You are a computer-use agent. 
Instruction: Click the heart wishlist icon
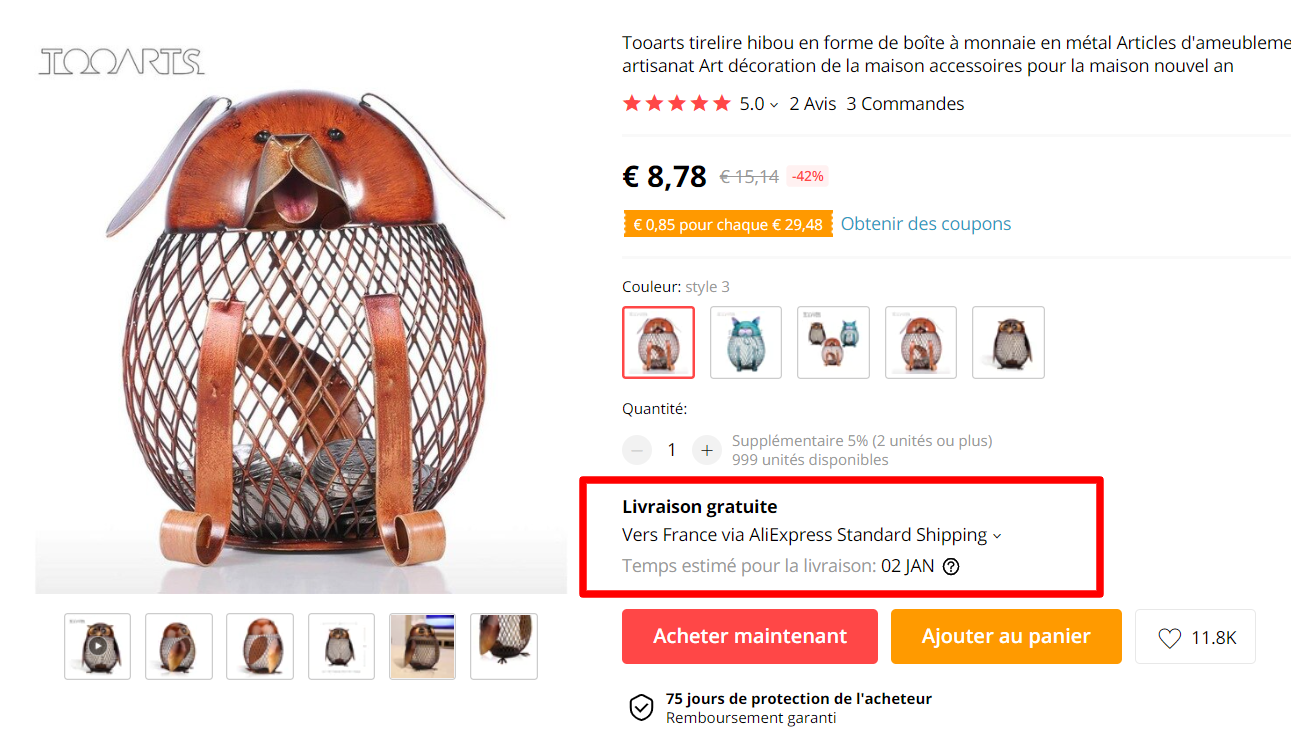pyautogui.click(x=1170, y=638)
